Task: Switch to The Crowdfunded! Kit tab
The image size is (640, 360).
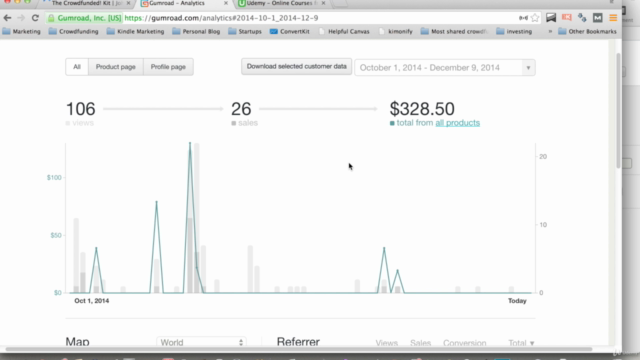Action: (x=86, y=3)
